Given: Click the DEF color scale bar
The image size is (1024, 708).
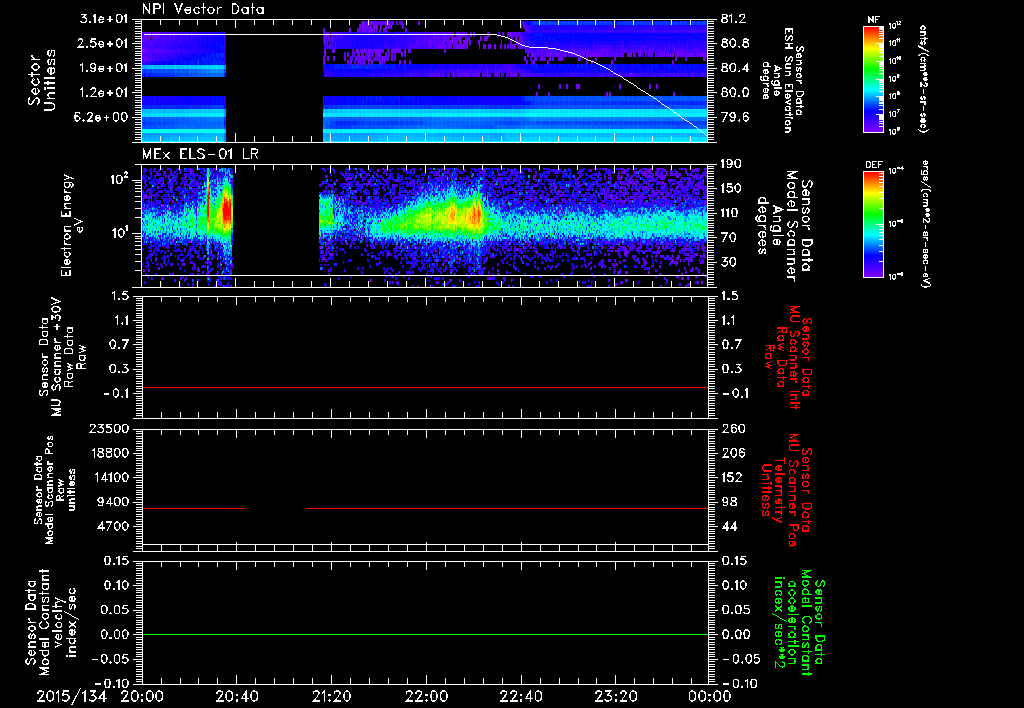Looking at the screenshot, I should point(873,223).
